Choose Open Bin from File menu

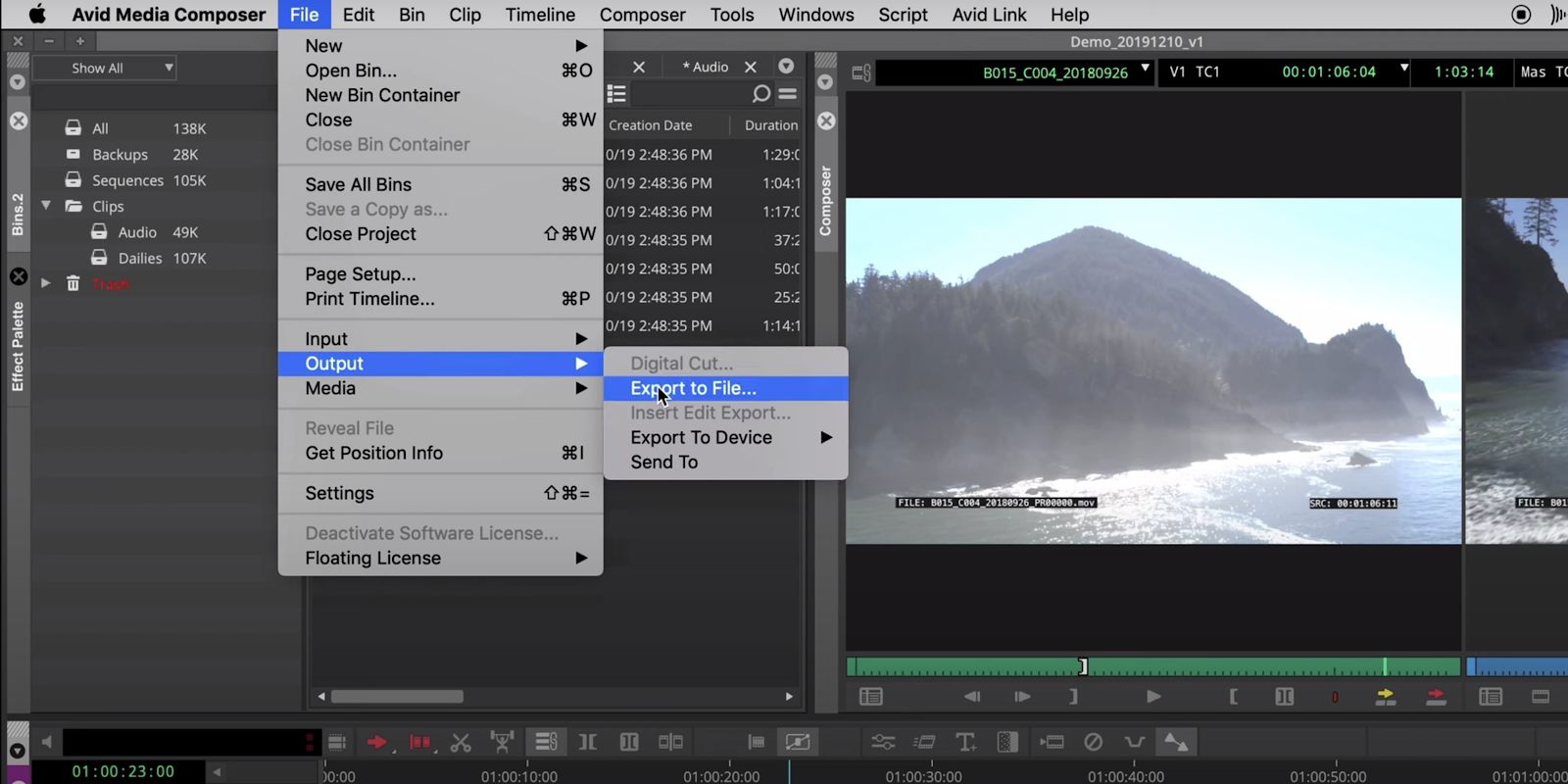(x=441, y=71)
